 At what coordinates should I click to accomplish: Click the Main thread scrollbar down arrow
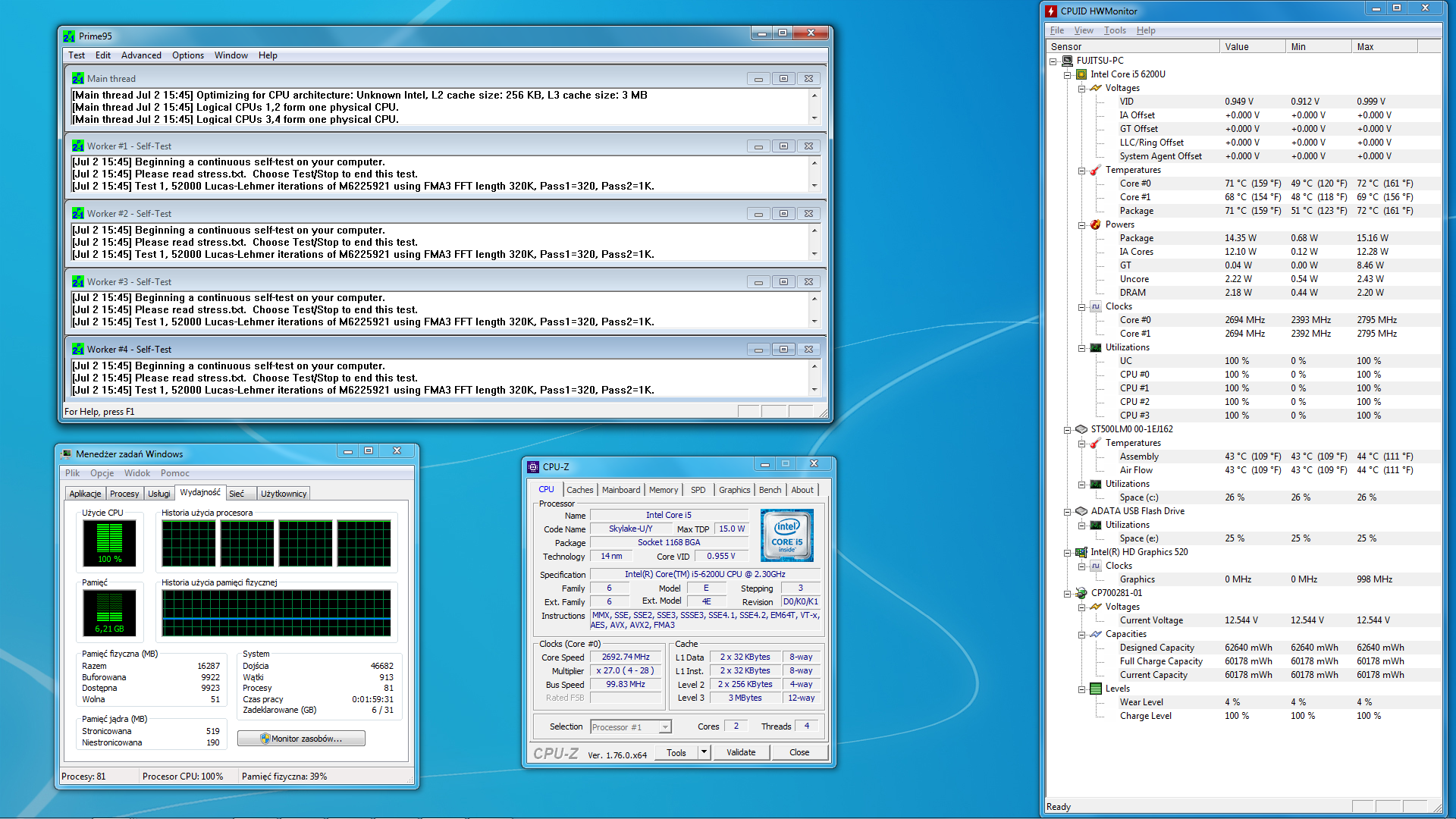tap(814, 118)
